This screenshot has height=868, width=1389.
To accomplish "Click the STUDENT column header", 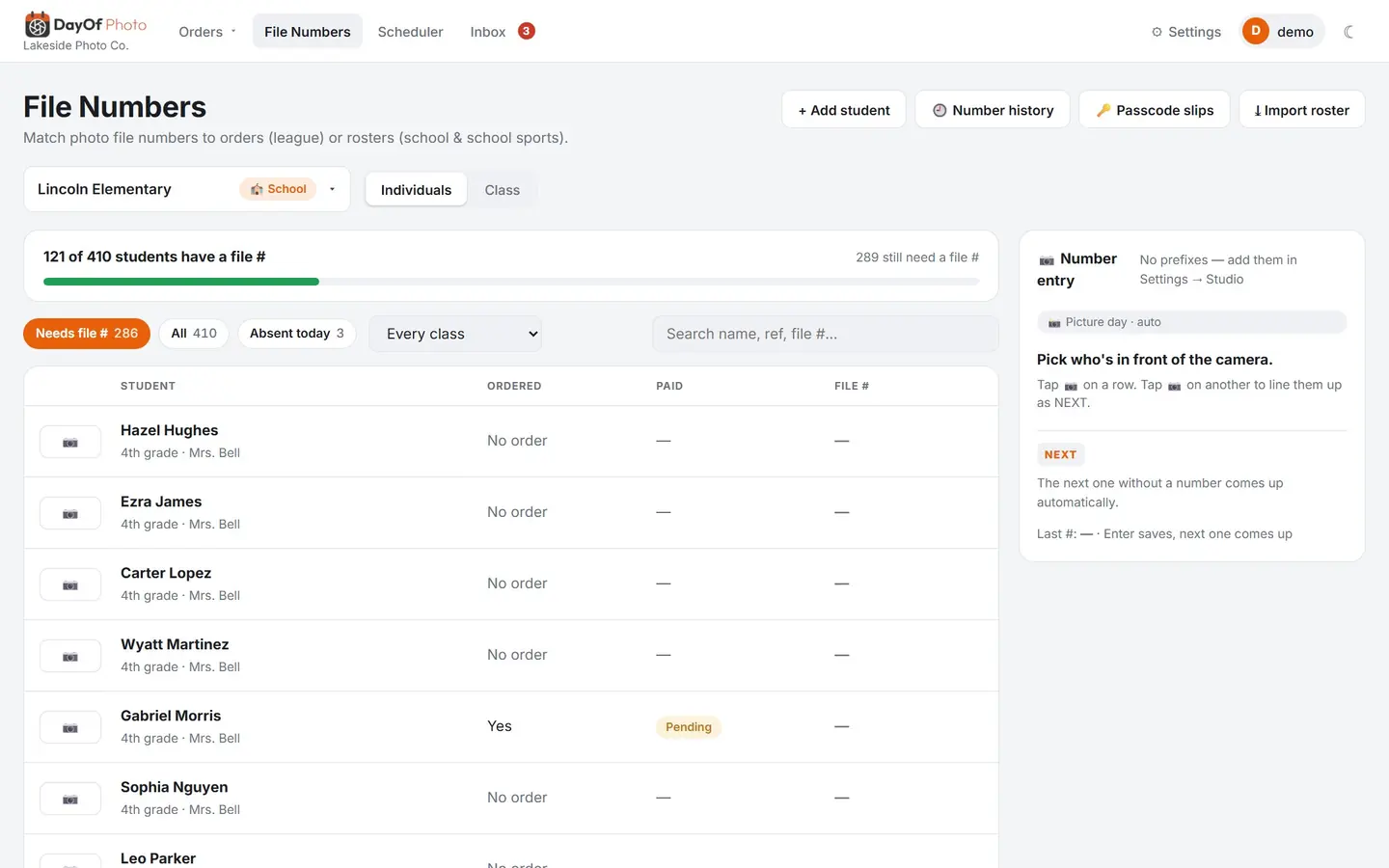I will (148, 386).
